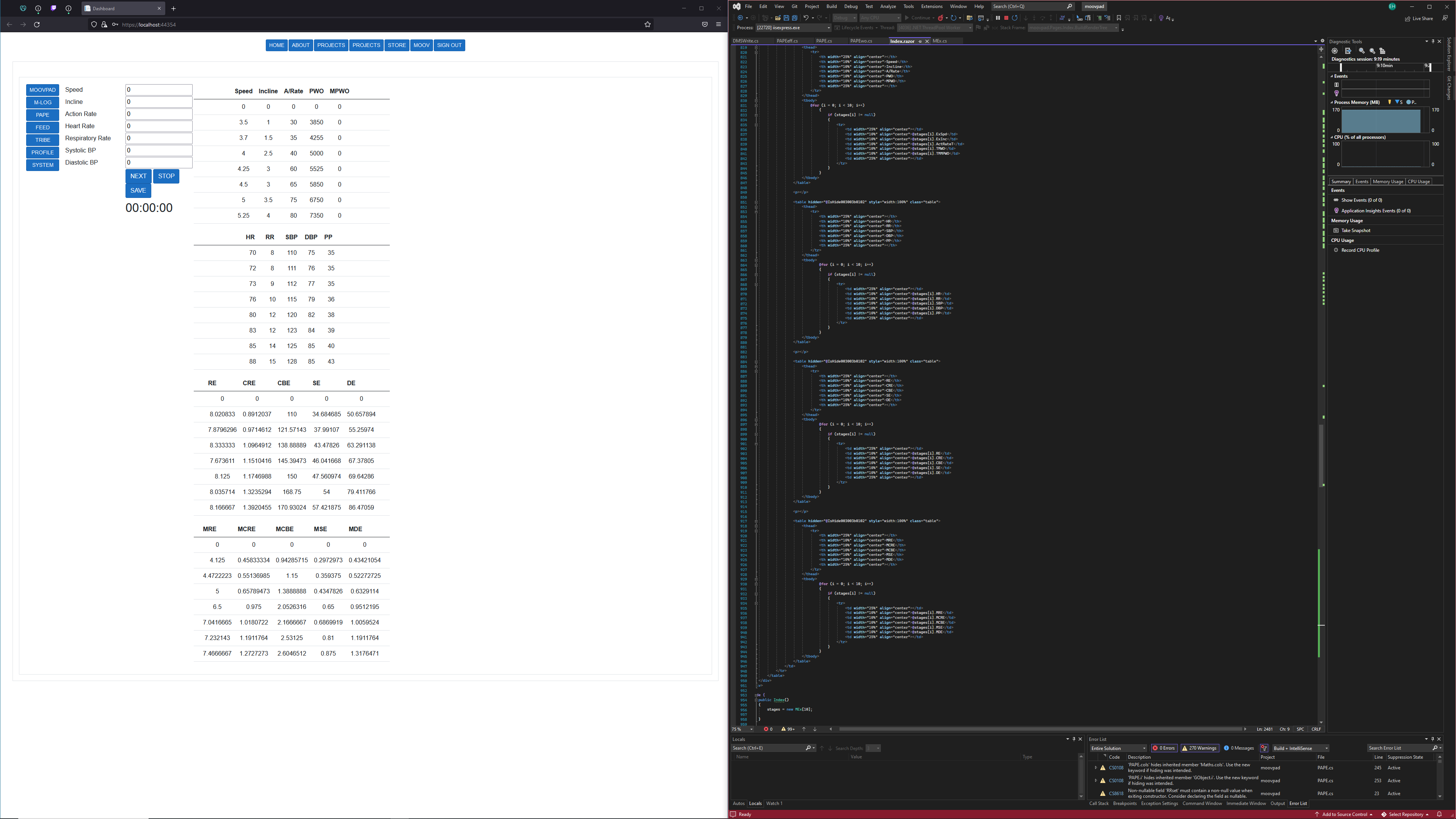Open the Extensions menu
1456x819 pixels.
pos(932,6)
